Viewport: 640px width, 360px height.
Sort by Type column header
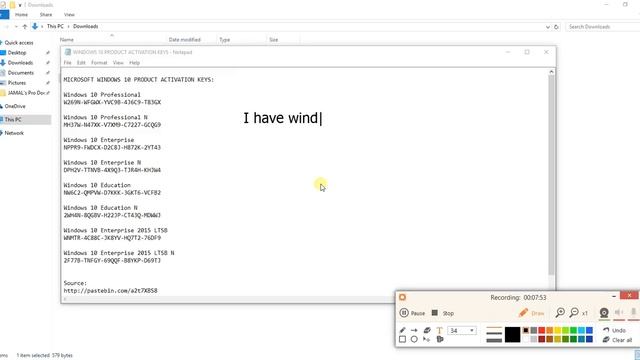click(224, 40)
